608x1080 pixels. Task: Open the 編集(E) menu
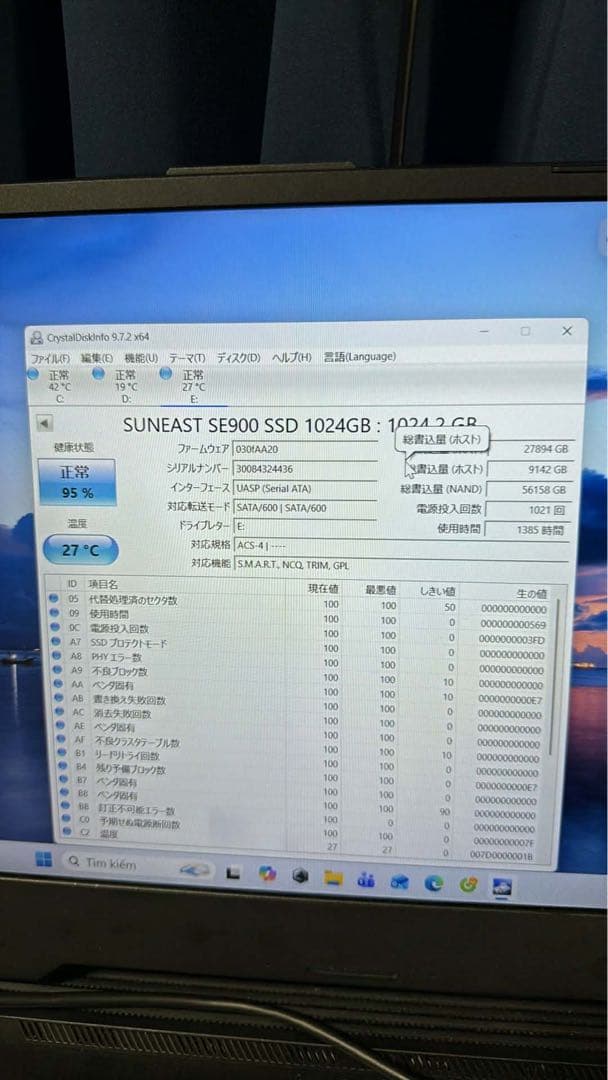[x=96, y=358]
